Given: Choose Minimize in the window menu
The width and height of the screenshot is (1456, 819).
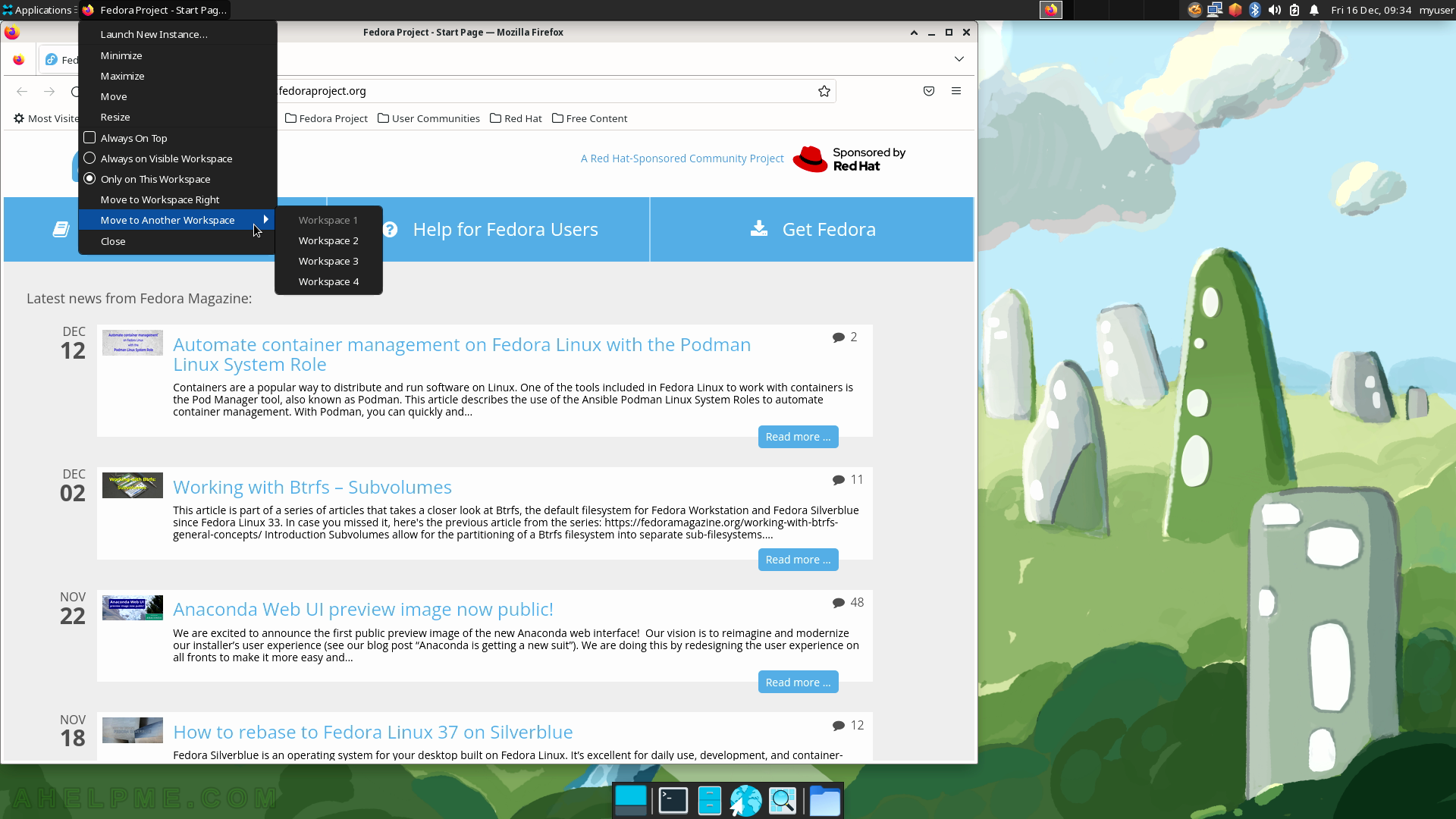Looking at the screenshot, I should click(177, 55).
